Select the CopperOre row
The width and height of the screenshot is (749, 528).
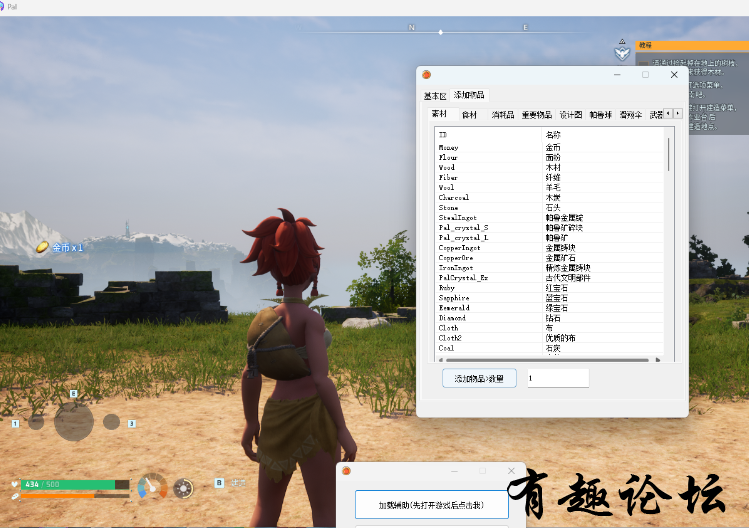click(x=550, y=258)
